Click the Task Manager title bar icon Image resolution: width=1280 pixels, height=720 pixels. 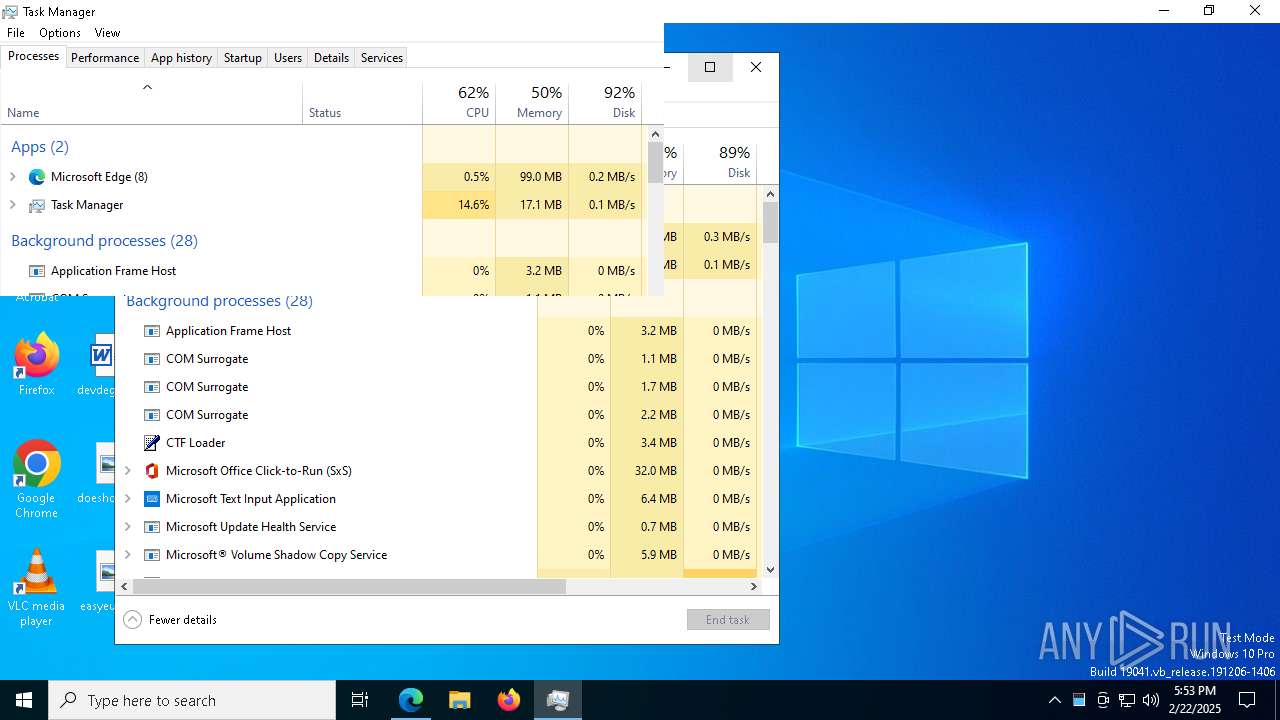coord(10,12)
